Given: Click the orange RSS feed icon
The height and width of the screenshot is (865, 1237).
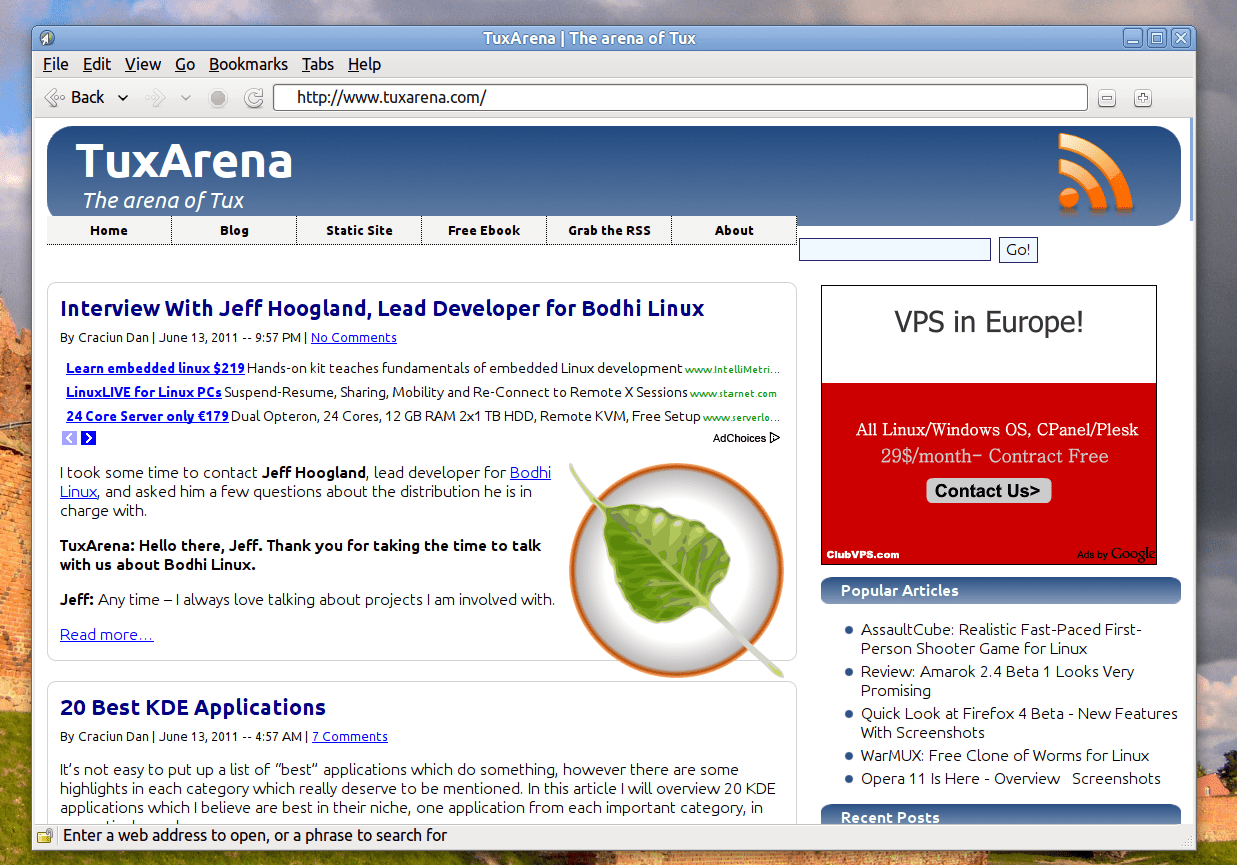Looking at the screenshot, I should point(1096,172).
